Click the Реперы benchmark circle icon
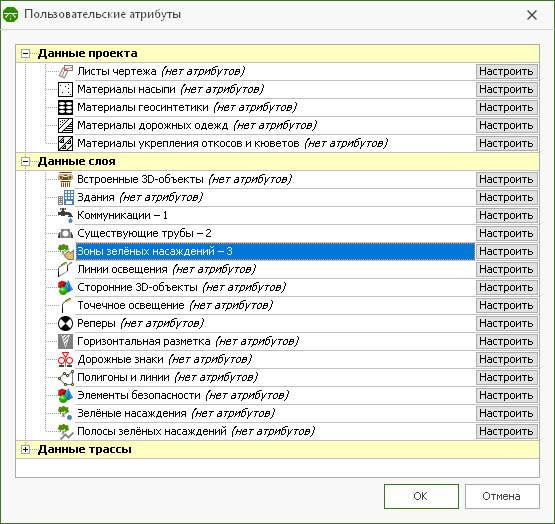The image size is (555, 524). [x=65, y=323]
